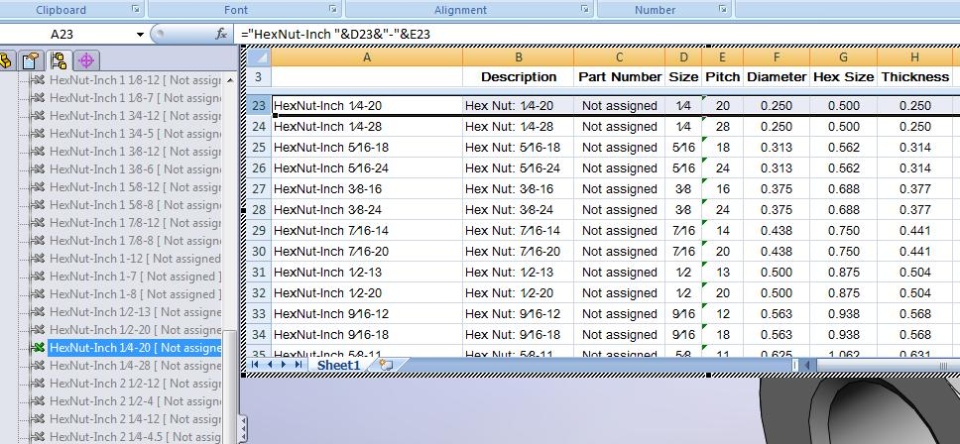960x444 pixels.
Task: Open the Clipboard group dialog launcher
Action: pyautogui.click(x=136, y=9)
